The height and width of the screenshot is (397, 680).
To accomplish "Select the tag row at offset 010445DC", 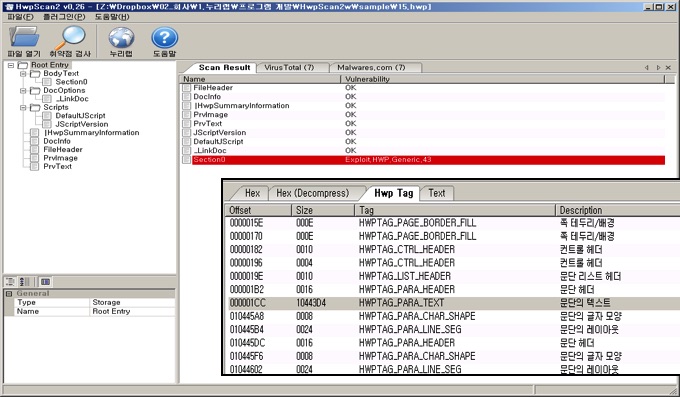I will (x=454, y=343).
